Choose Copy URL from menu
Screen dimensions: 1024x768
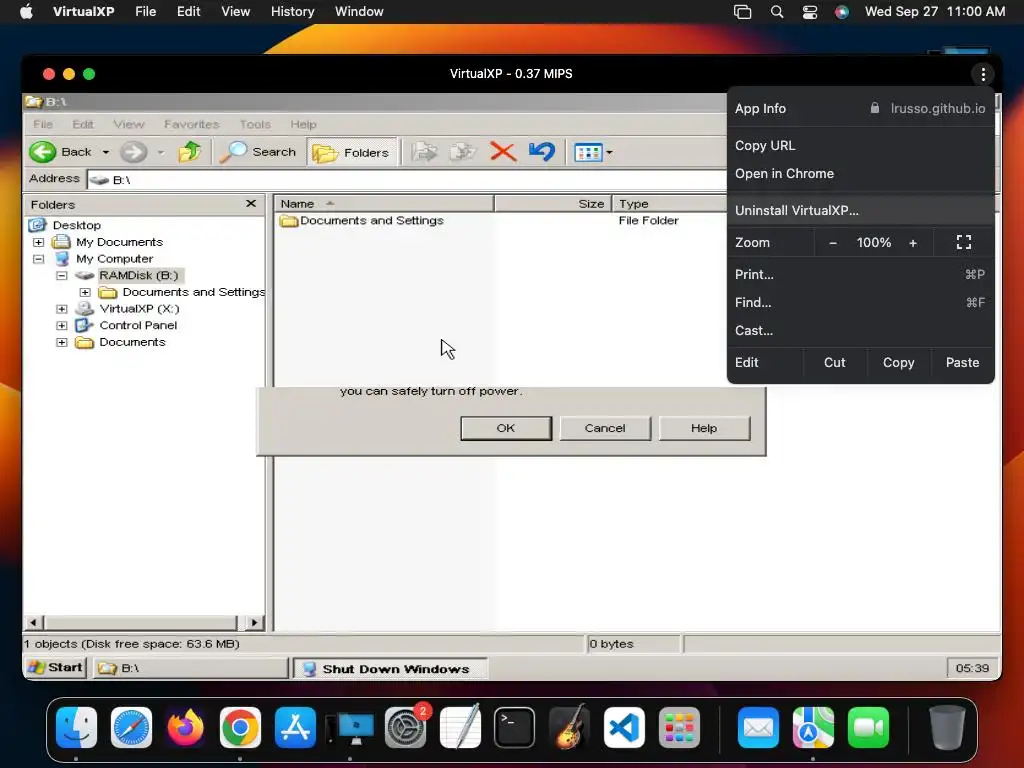(x=860, y=146)
